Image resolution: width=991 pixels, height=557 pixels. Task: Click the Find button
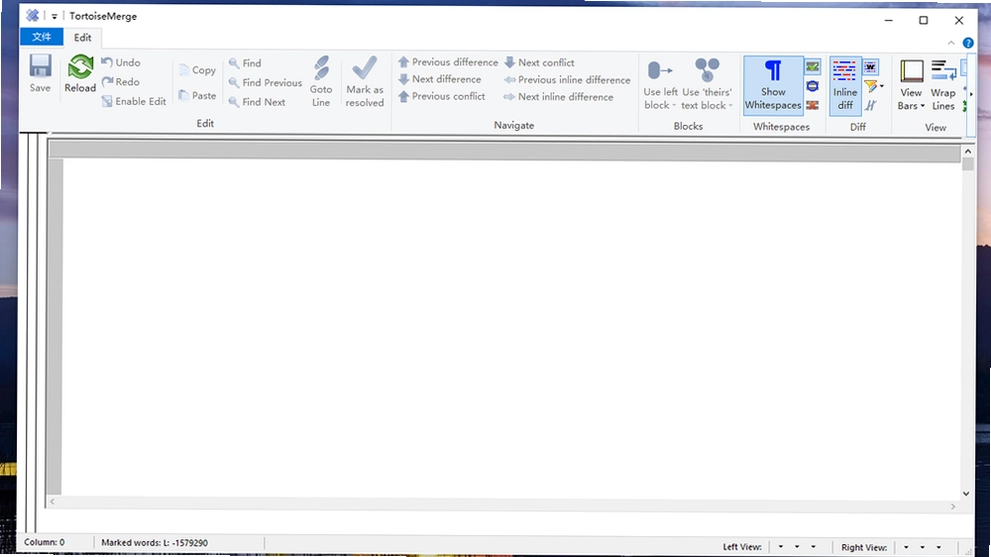(245, 63)
